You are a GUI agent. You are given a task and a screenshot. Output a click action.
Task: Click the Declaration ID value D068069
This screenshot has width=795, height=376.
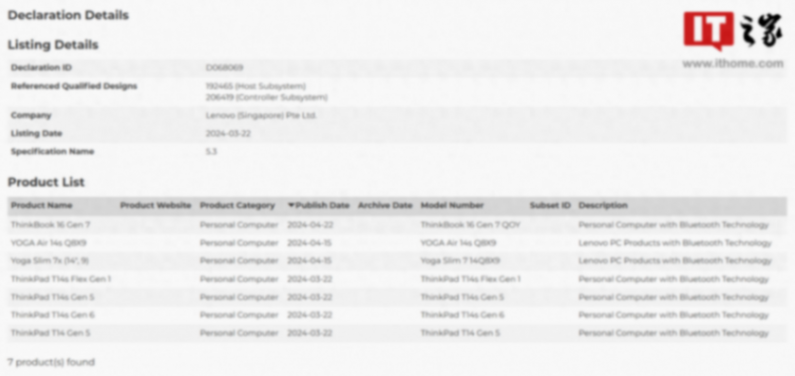[x=224, y=67]
